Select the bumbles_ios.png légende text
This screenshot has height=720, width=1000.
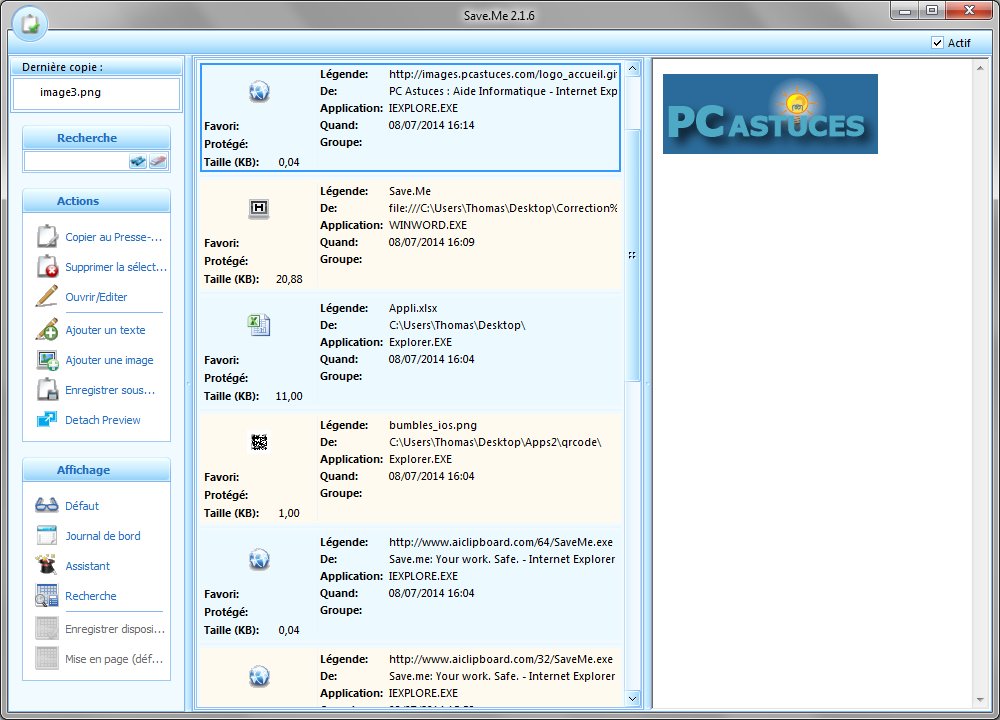click(x=432, y=425)
